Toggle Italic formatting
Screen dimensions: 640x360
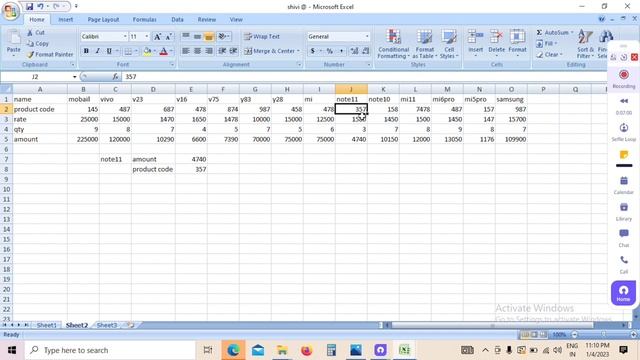(98, 51)
